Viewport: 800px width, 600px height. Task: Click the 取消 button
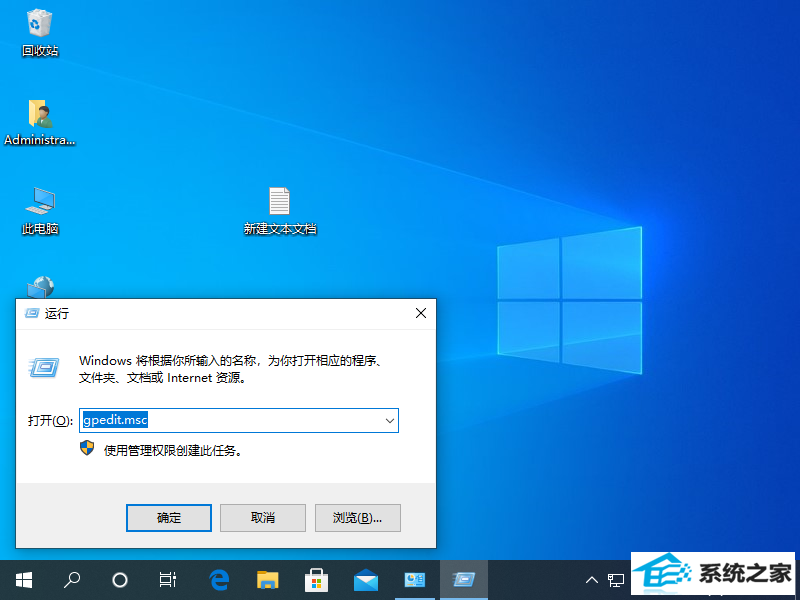[263, 517]
